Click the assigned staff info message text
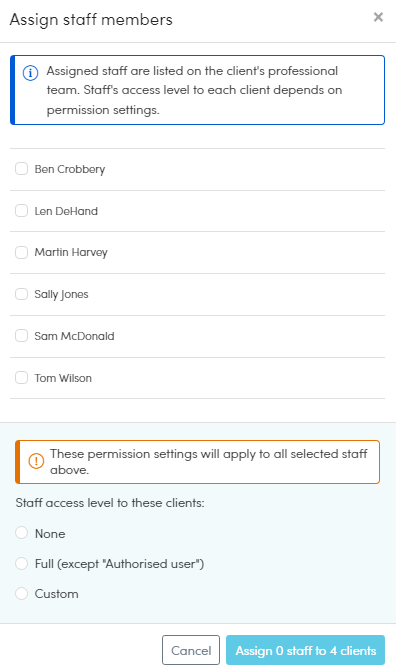Screen dimensions: 396x672 (x=194, y=90)
